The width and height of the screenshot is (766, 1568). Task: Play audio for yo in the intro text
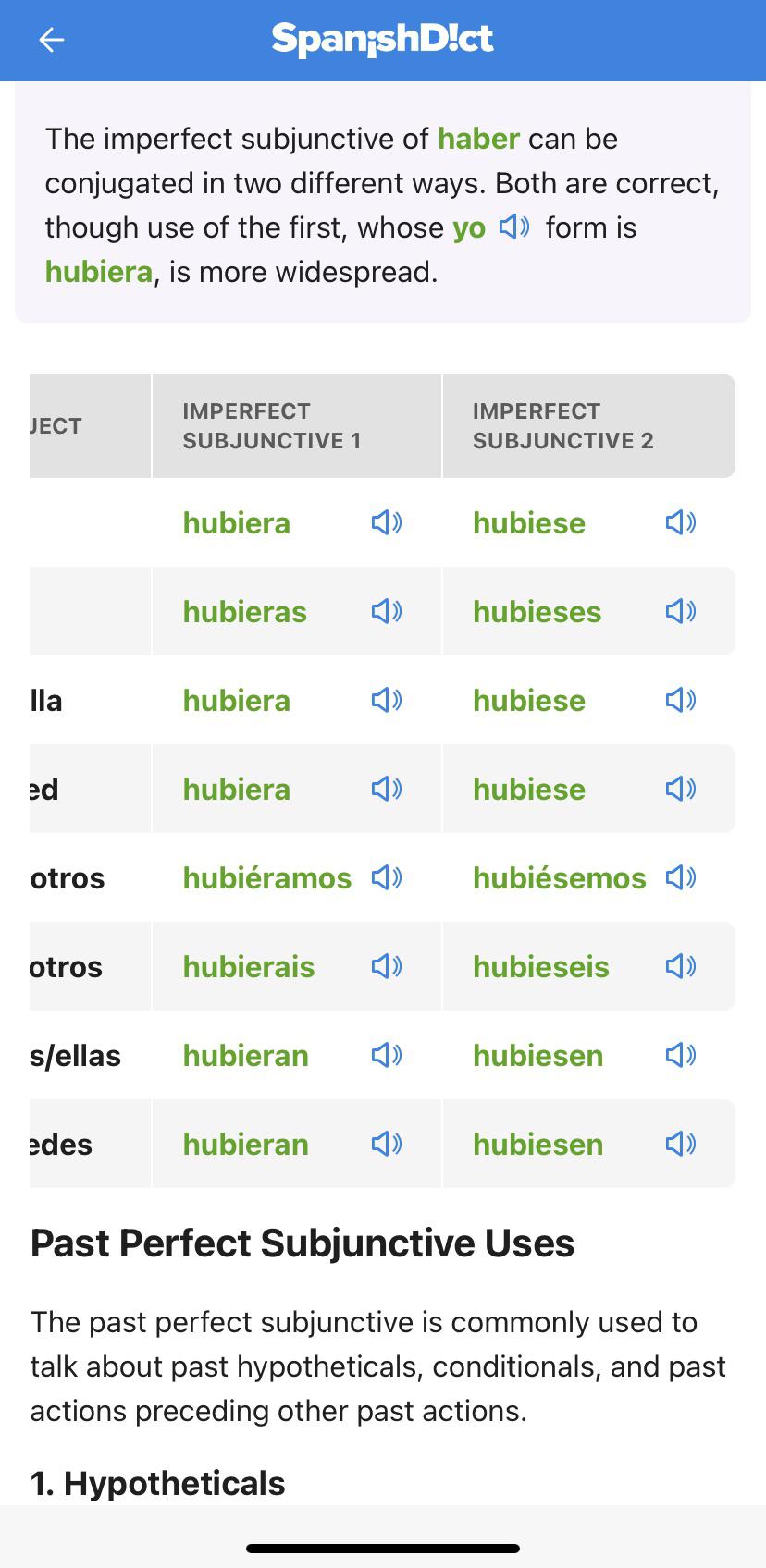(x=514, y=227)
